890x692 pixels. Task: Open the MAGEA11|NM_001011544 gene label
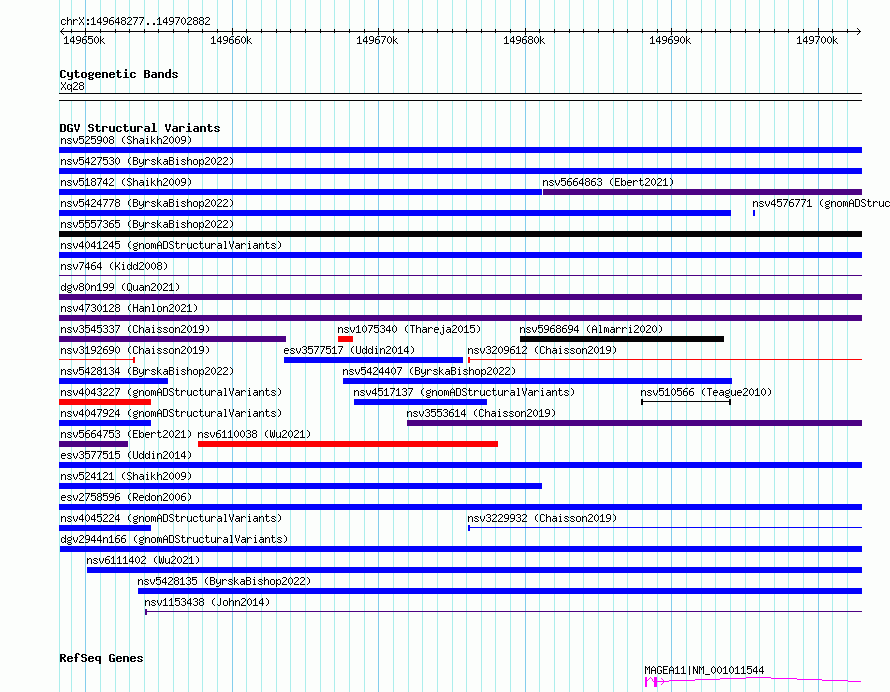(704, 670)
